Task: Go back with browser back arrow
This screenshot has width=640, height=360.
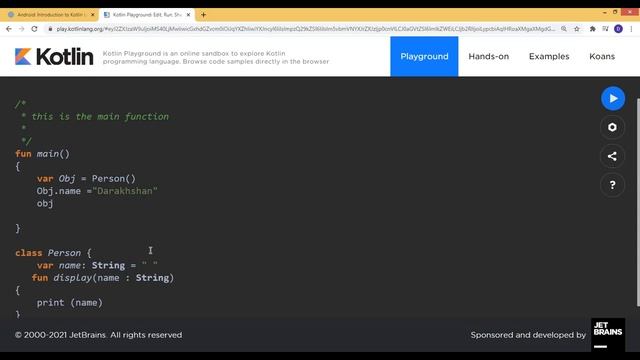Action: point(9,29)
